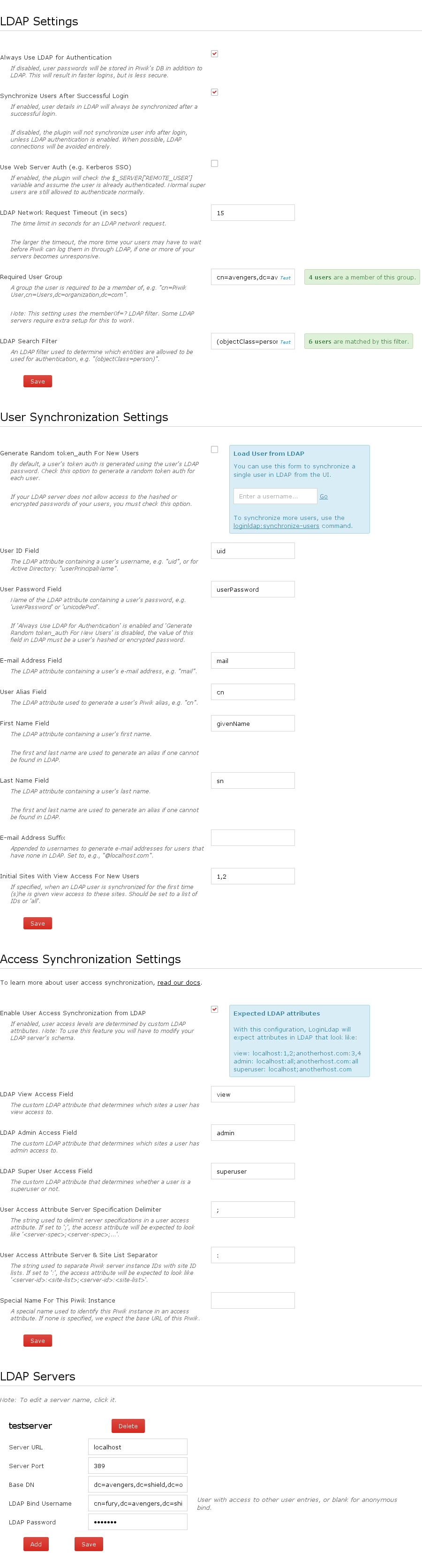Screen dimensions: 422x1568
Task: Uncheck Synchronize Users After Successful Login
Action: 214,92
